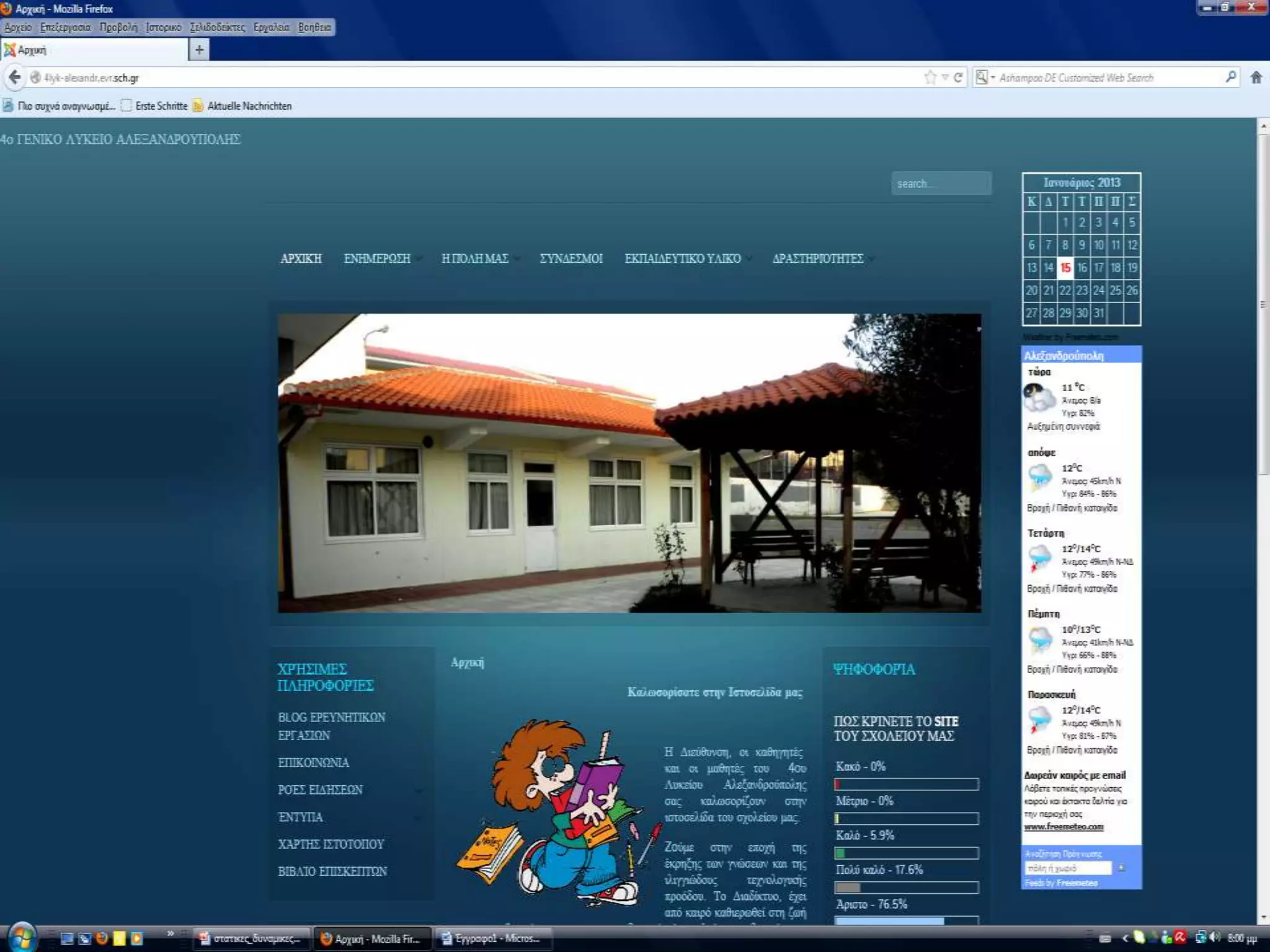Open the Εργαλεία menu
Screen dimensions: 1270x952
tap(271, 27)
